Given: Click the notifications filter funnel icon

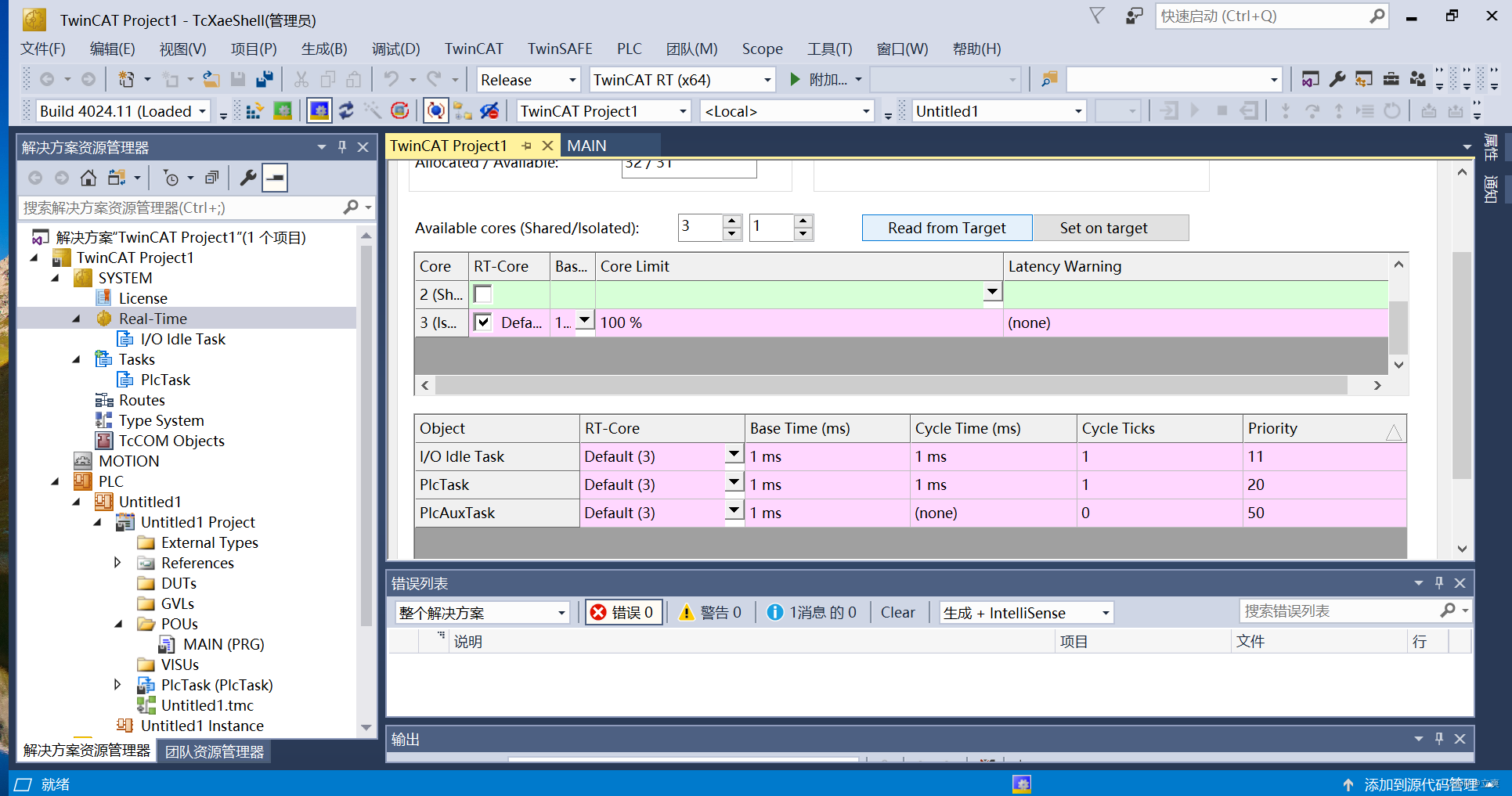Looking at the screenshot, I should (x=1097, y=16).
